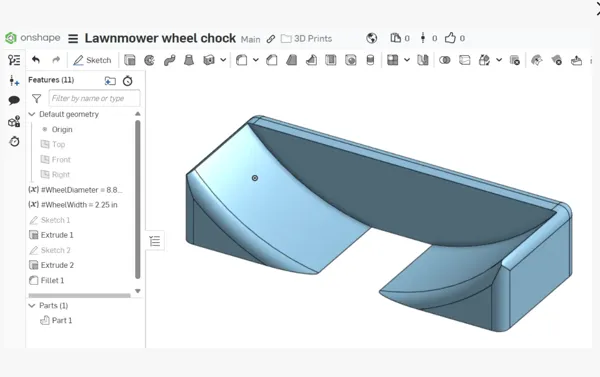The width and height of the screenshot is (600, 377).
Task: Select the Rib tool
Action: 311,60
